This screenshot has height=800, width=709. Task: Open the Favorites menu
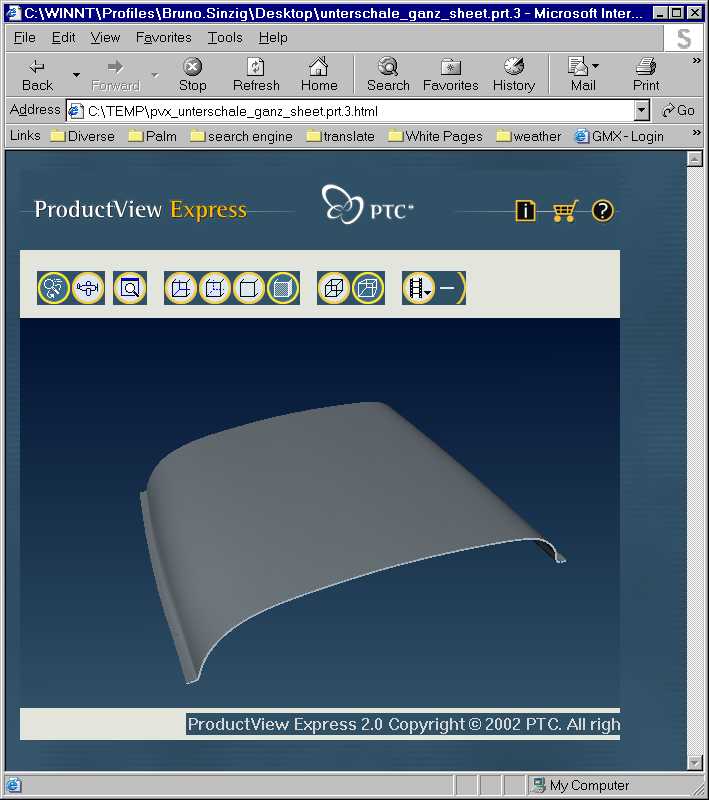tap(163, 37)
